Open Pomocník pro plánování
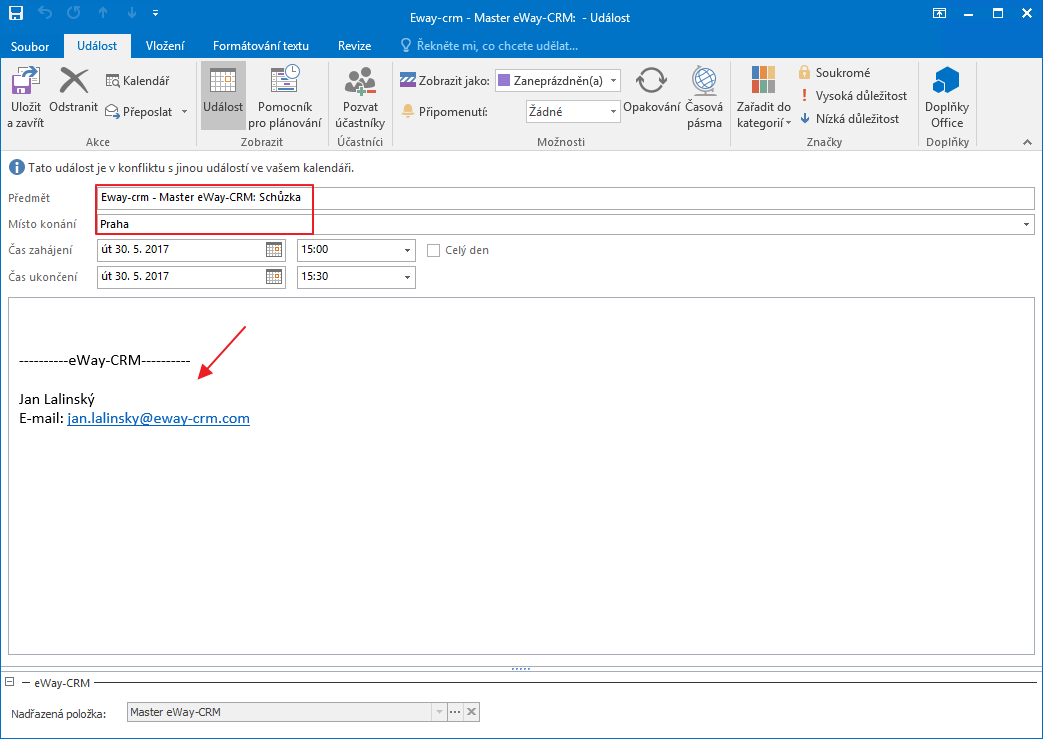This screenshot has height=739, width=1043. (x=285, y=97)
